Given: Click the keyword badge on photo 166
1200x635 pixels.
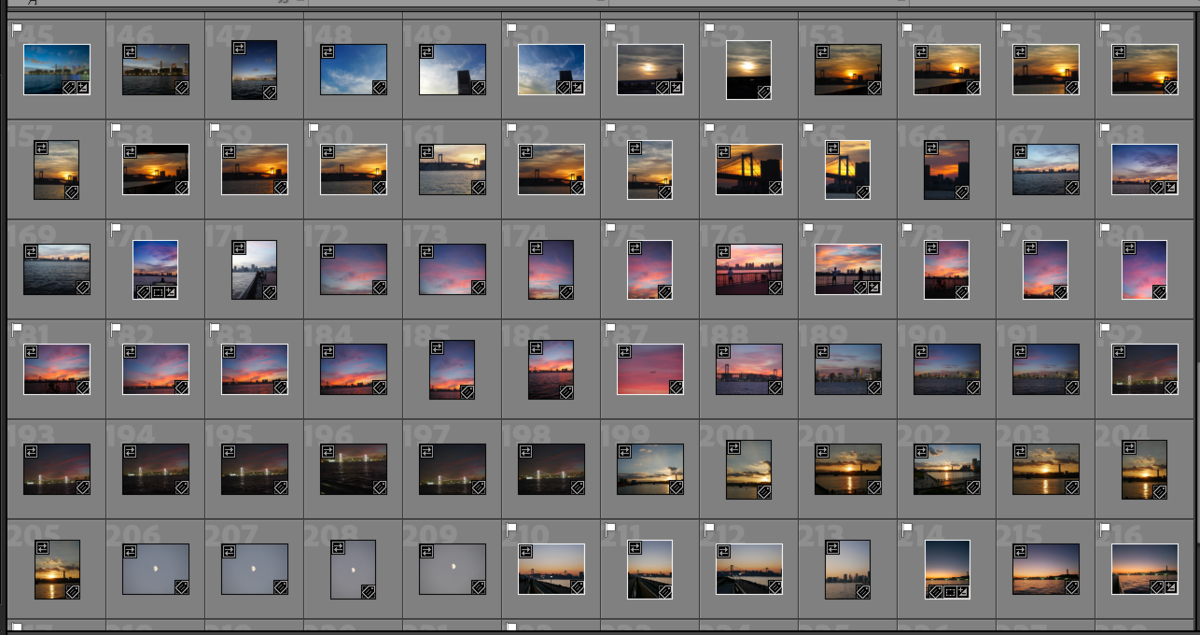Looking at the screenshot, I should 962,192.
